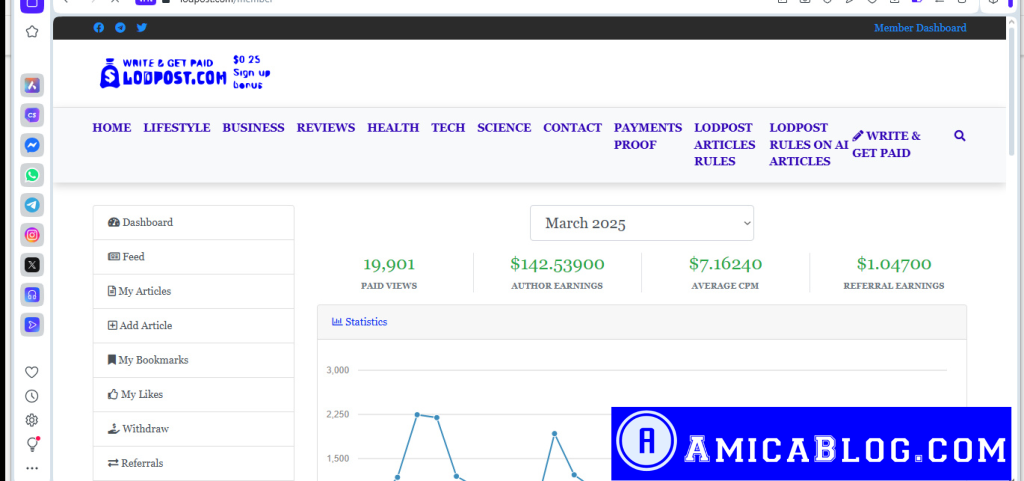Open the PAYMENTS PROOF menu item
This screenshot has width=1024, height=481.
647,136
